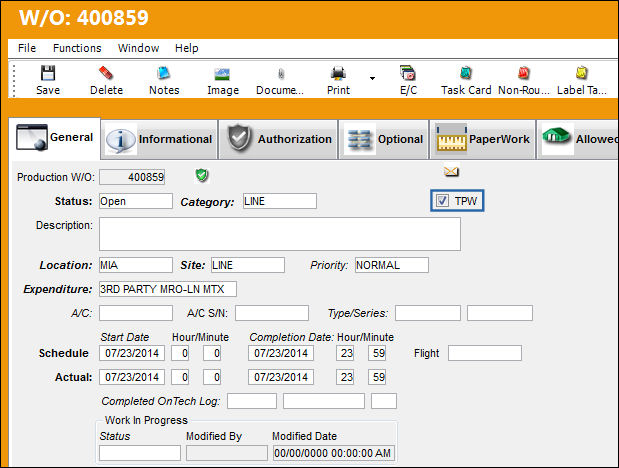Click the Schedule Completion Date field

point(281,353)
